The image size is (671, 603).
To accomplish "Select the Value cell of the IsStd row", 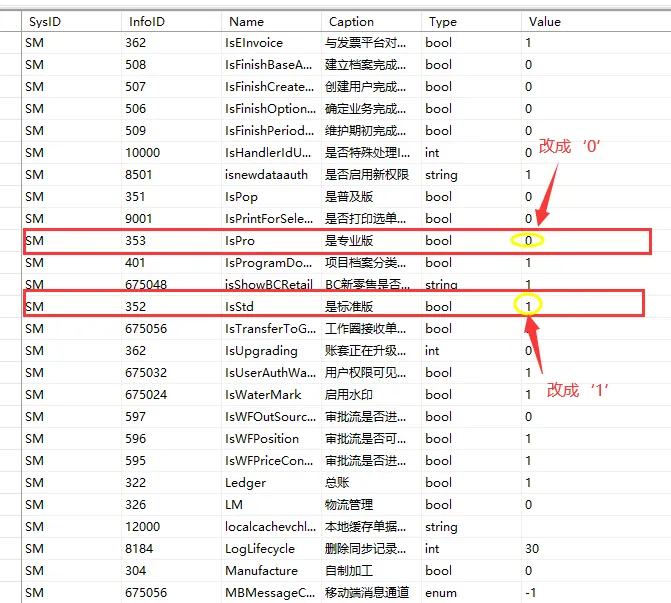I will [528, 306].
